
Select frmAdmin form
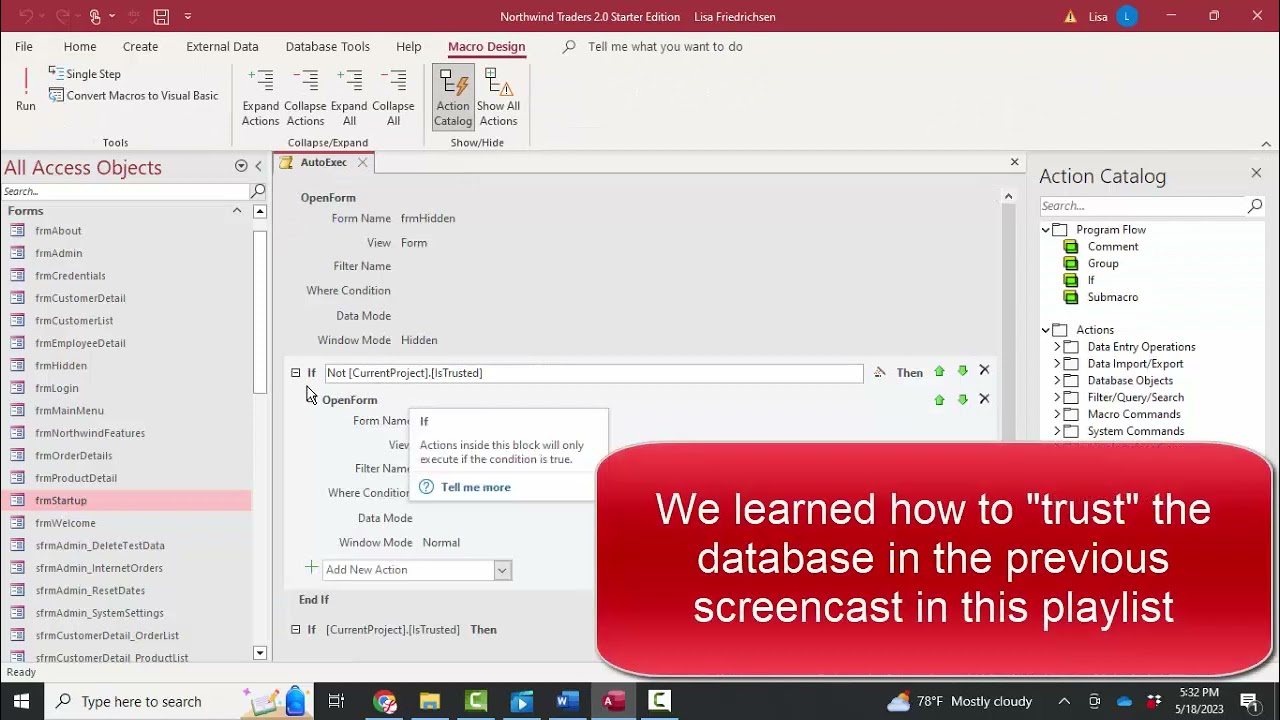point(58,254)
